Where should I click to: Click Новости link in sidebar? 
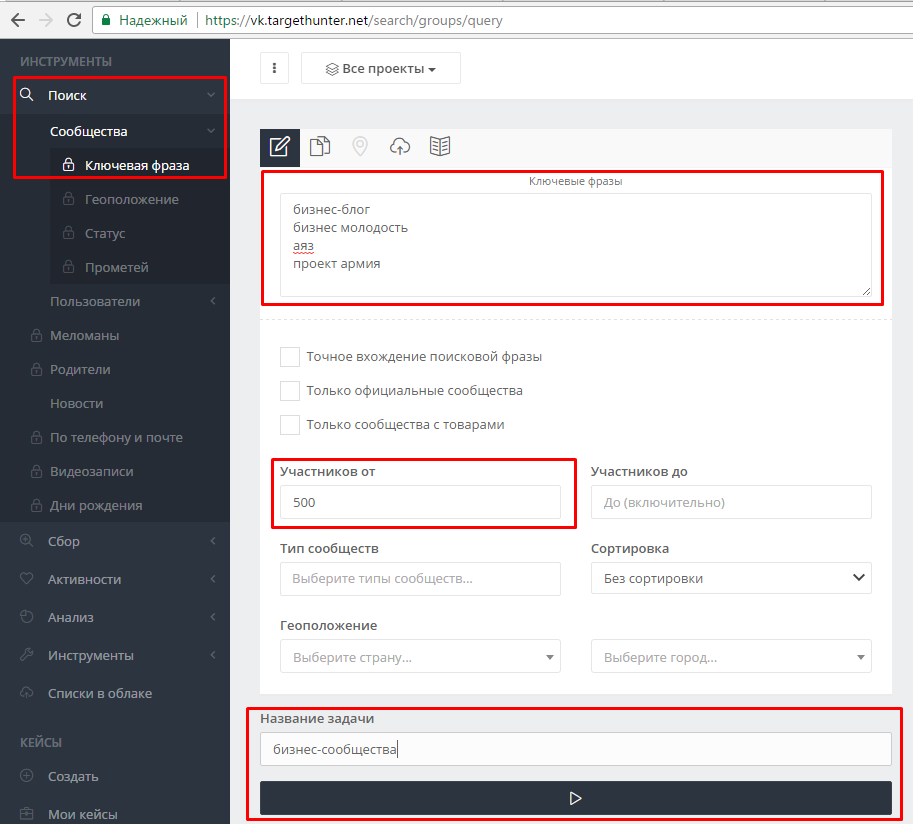pyautogui.click(x=77, y=403)
